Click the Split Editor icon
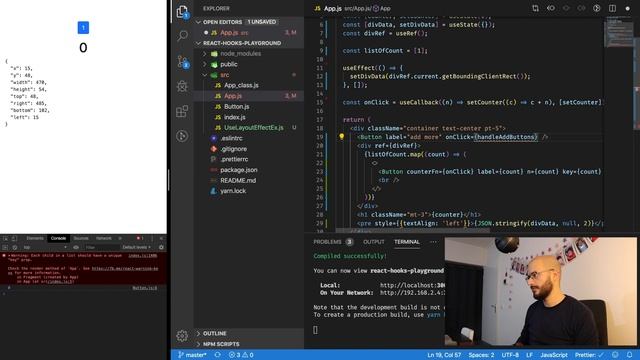Viewport: 640px width, 360px height. click(x=612, y=8)
